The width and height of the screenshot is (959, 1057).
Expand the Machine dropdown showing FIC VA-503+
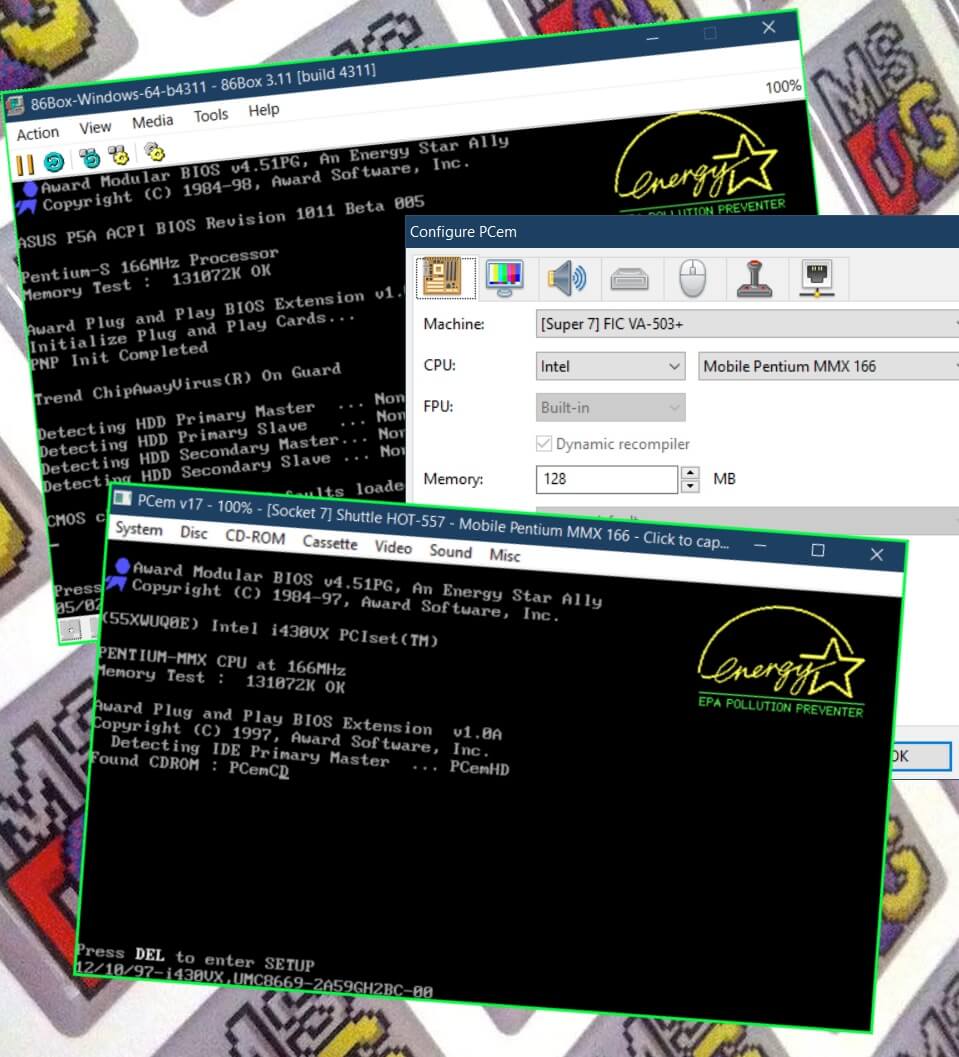747,324
